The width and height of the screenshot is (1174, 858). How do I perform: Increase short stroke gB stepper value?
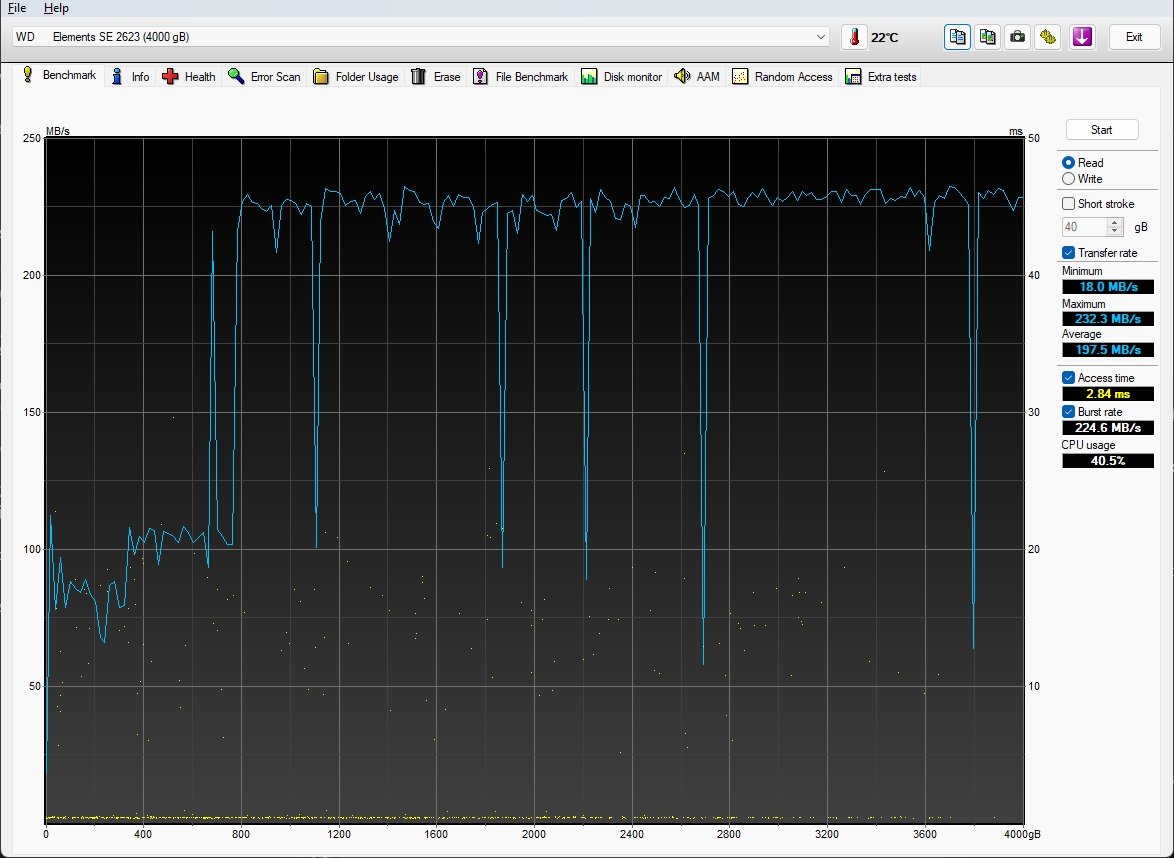pos(1115,222)
